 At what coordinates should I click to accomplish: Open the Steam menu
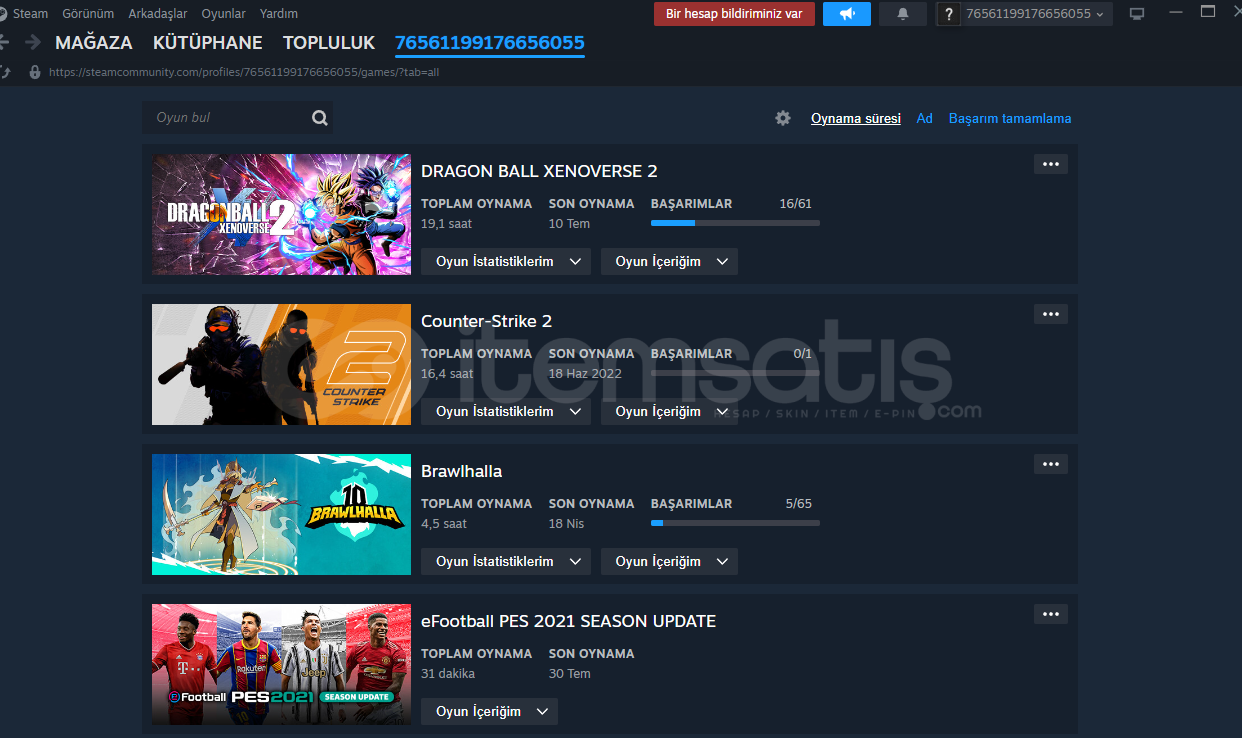click(30, 14)
